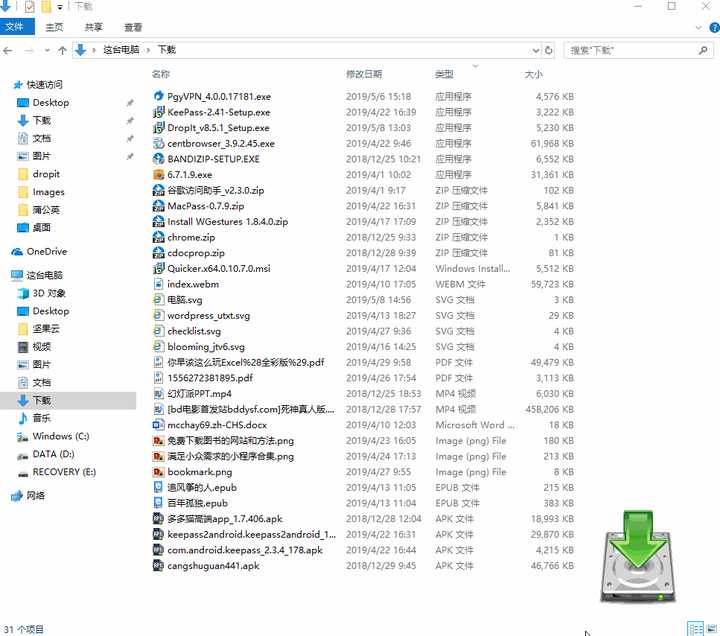This screenshot has height=636, width=720.
Task: Sort by the 修改日期 column header
Action: click(364, 74)
